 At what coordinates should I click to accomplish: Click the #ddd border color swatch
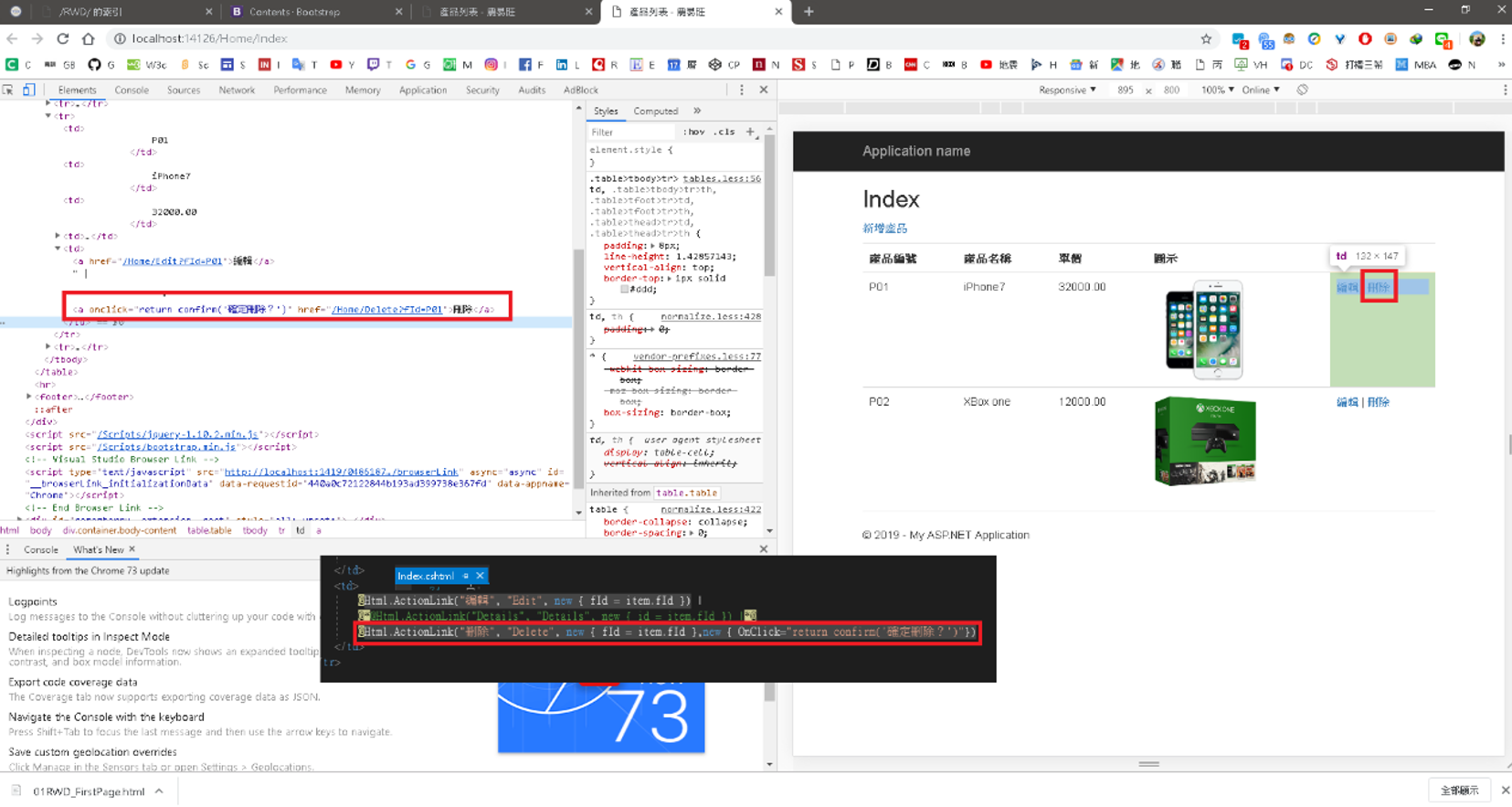625,289
